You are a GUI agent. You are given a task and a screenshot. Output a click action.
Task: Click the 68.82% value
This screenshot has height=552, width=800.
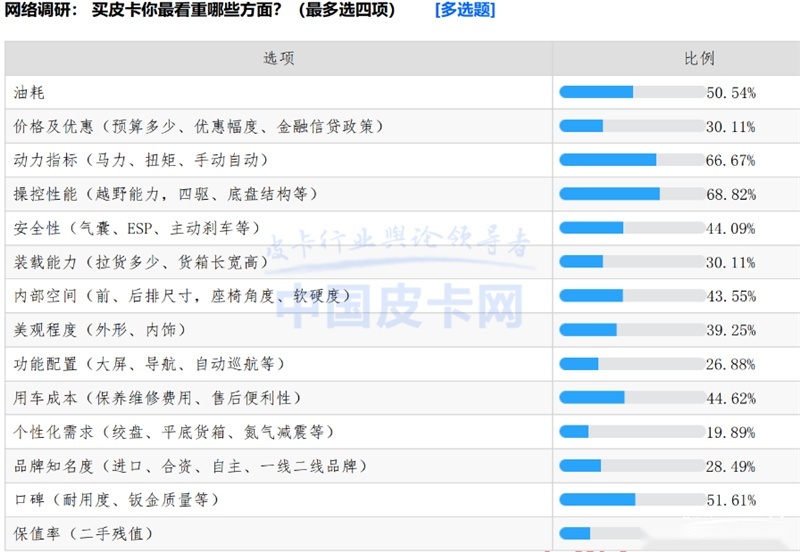731,195
